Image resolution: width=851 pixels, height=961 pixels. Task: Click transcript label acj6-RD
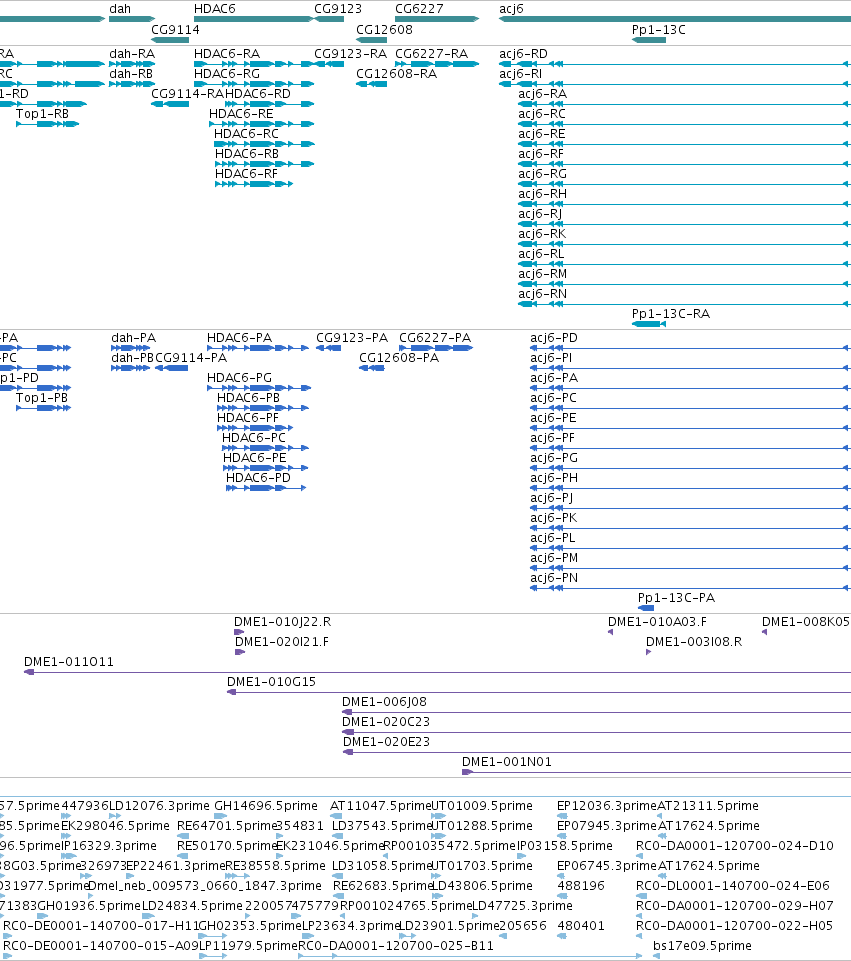[x=523, y=54]
